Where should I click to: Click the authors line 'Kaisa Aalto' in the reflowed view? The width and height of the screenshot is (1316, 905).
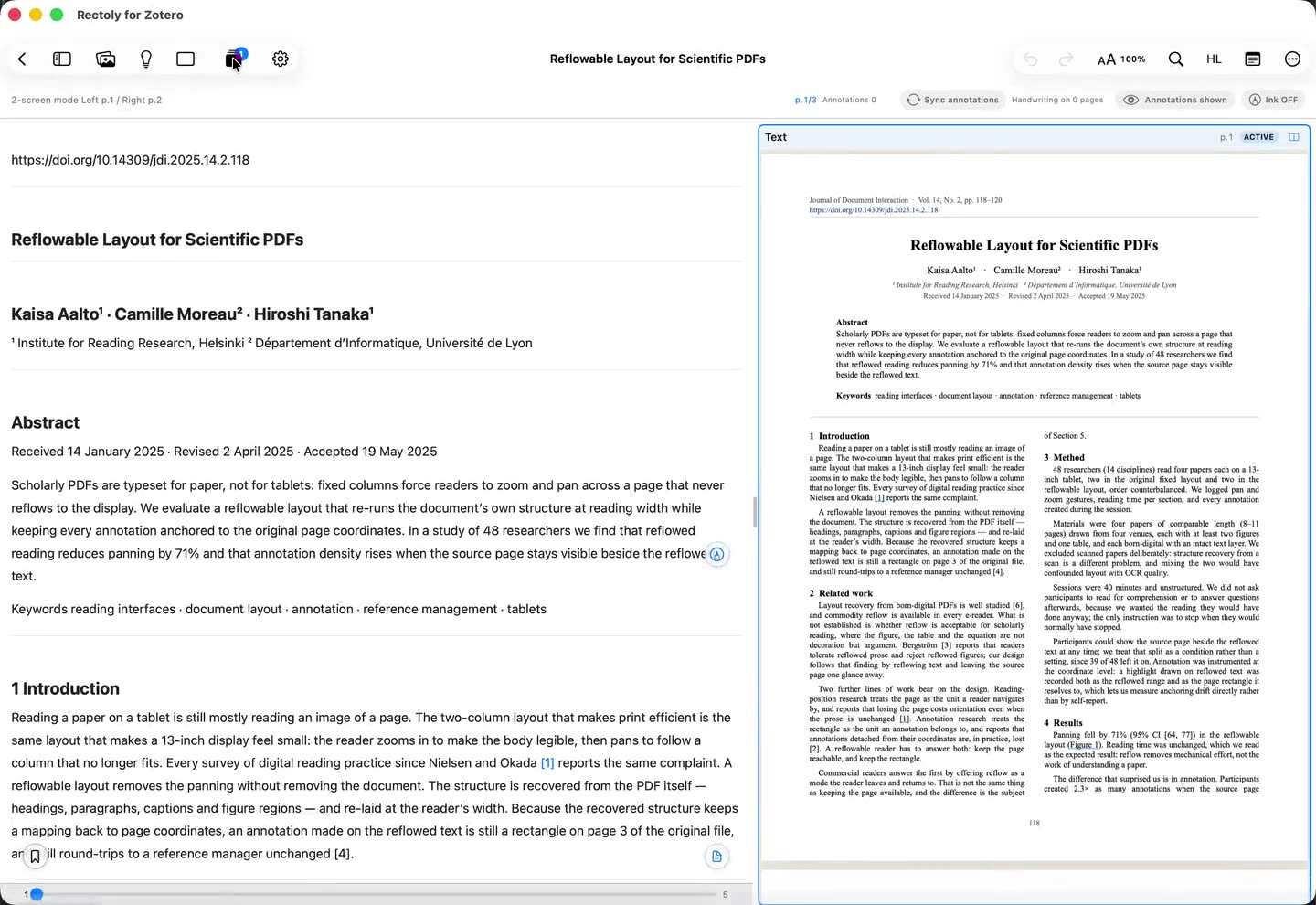pyautogui.click(x=193, y=314)
